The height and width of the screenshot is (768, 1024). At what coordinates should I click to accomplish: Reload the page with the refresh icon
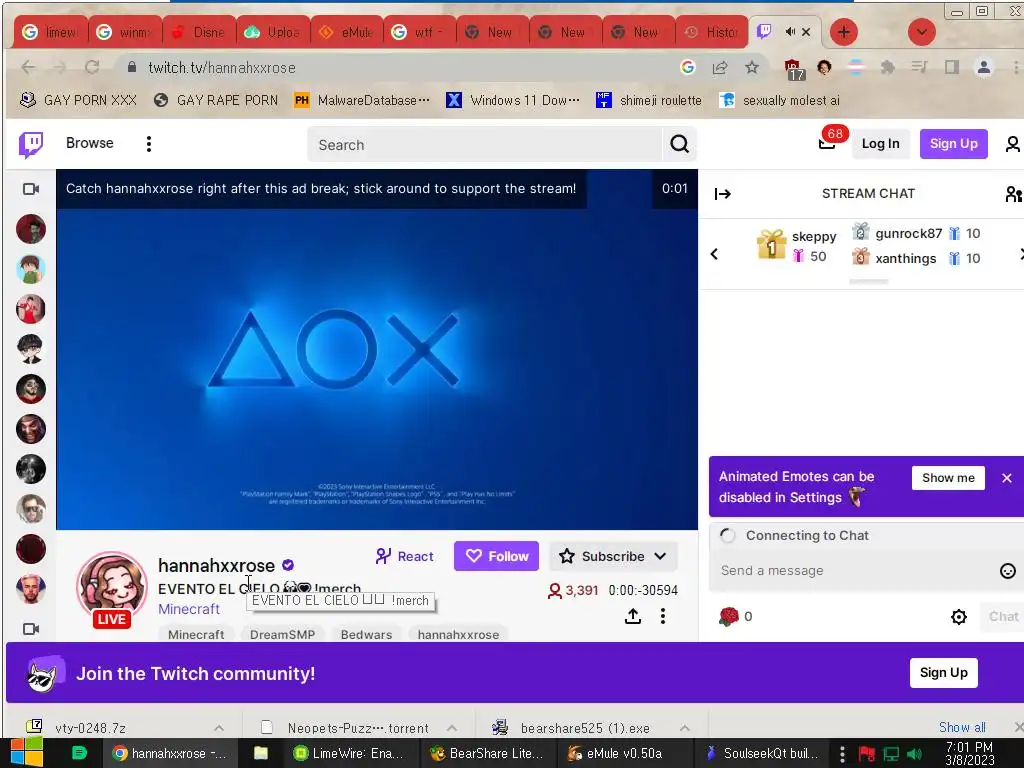pyautogui.click(x=92, y=67)
